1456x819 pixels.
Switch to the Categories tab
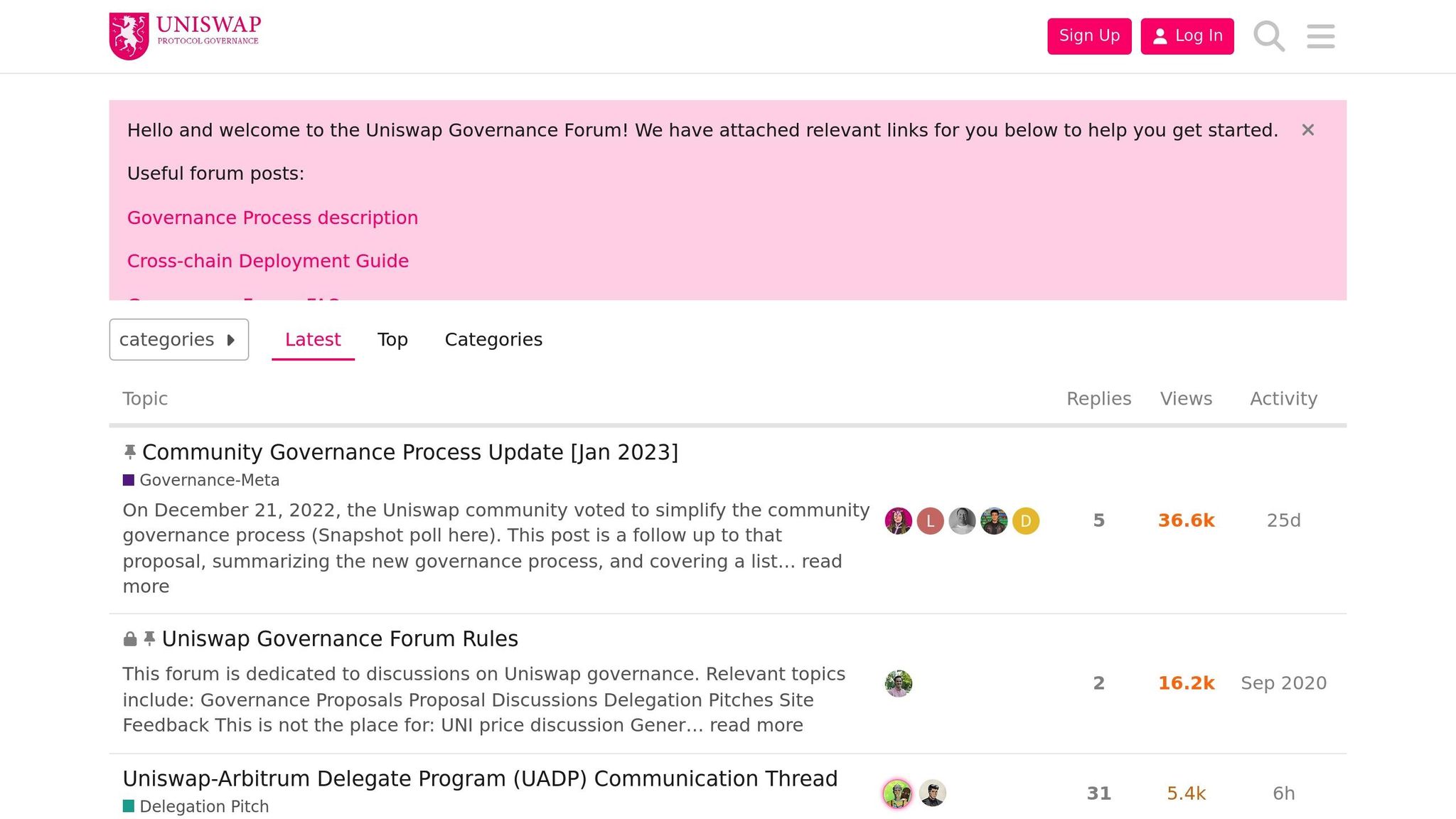[x=493, y=339]
